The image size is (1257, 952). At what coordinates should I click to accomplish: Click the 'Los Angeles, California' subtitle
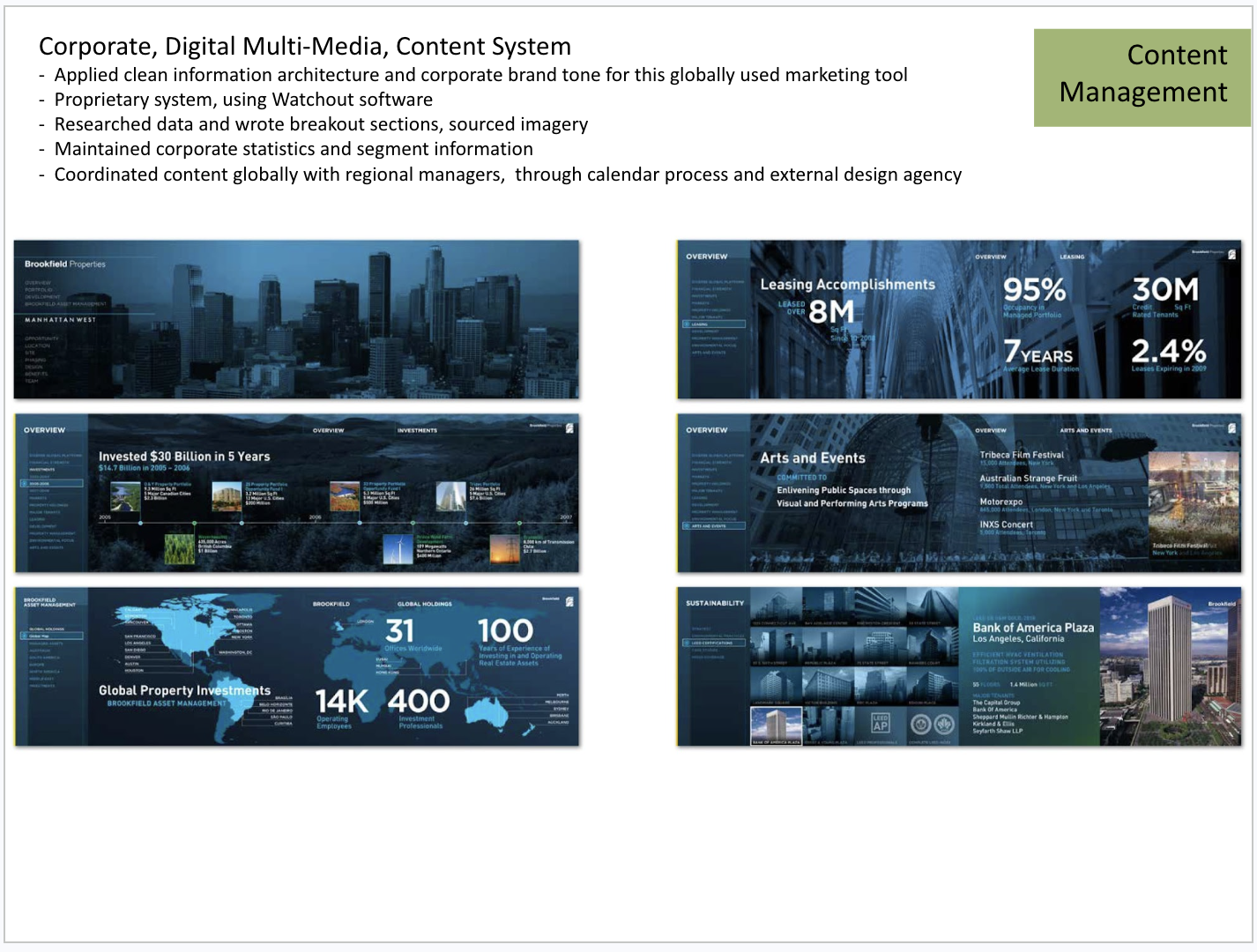point(1018,639)
